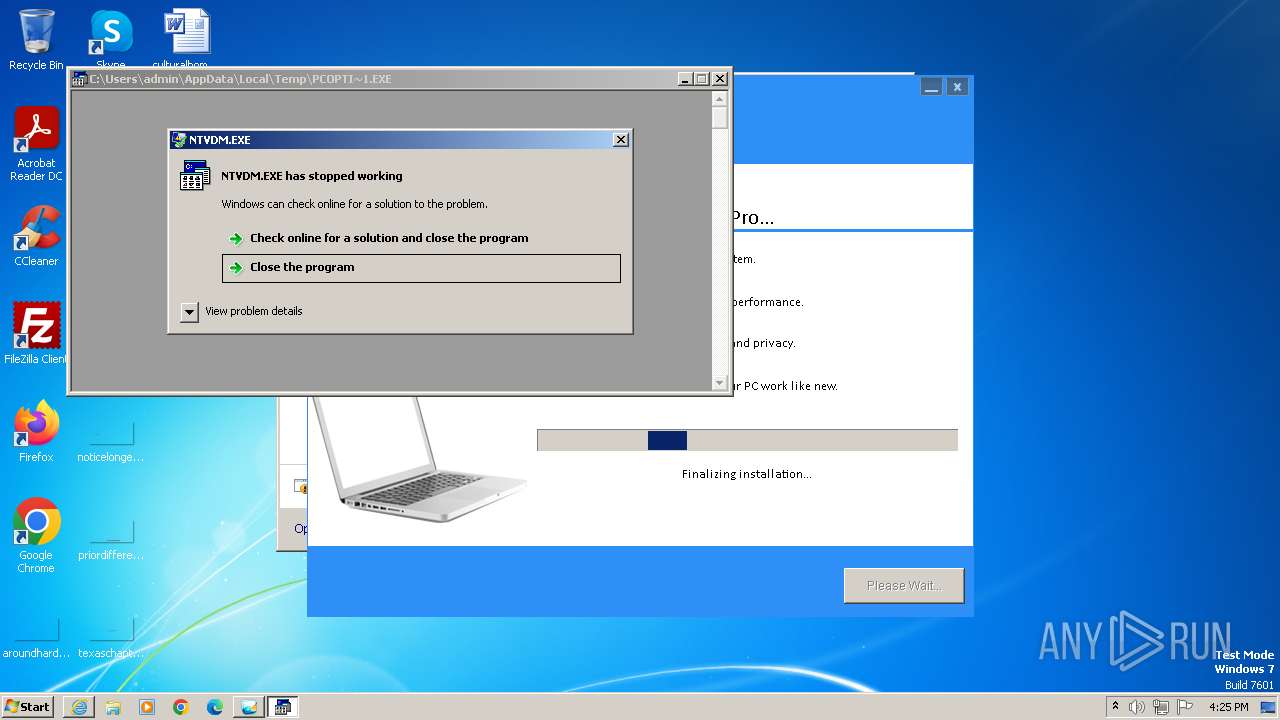Click the installer taskbar button
Viewport: 1280px width, 720px height.
[x=249, y=707]
